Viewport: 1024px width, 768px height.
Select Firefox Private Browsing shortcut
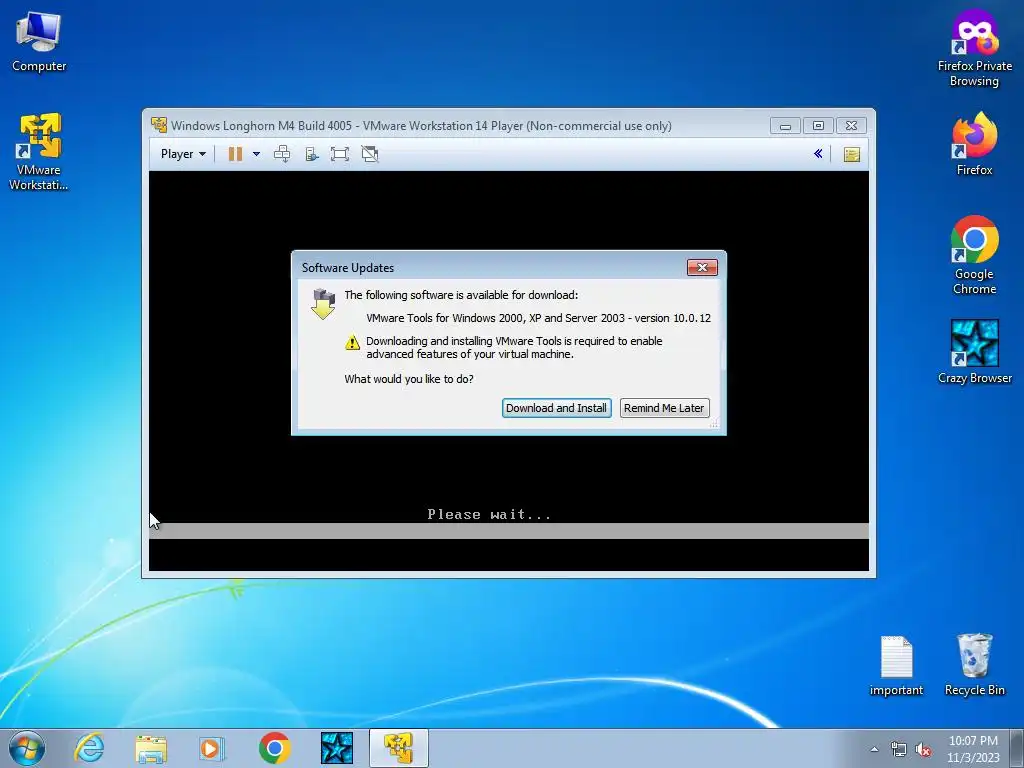tap(974, 49)
